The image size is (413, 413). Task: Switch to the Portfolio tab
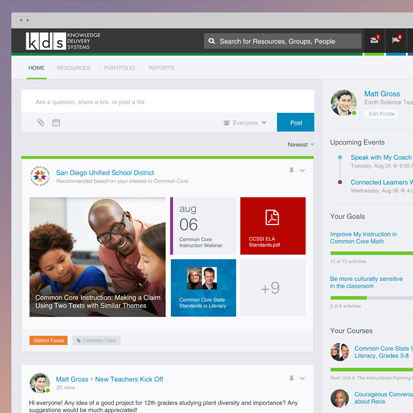pos(119,68)
